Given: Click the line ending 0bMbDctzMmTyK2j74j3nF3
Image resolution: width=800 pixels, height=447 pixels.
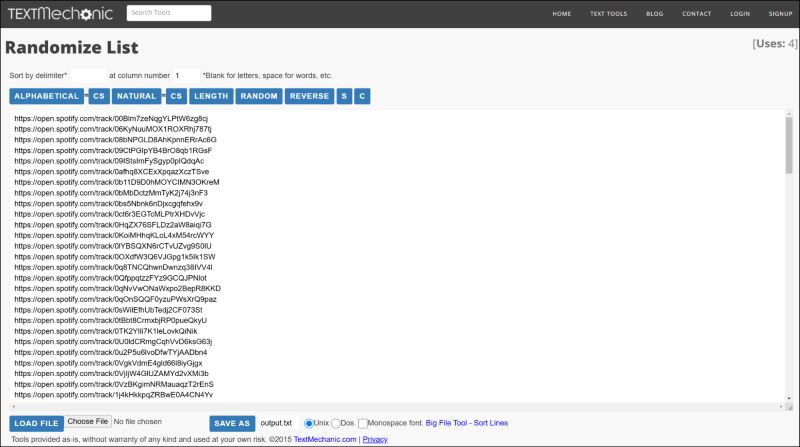Looking at the screenshot, I should 111,193.
